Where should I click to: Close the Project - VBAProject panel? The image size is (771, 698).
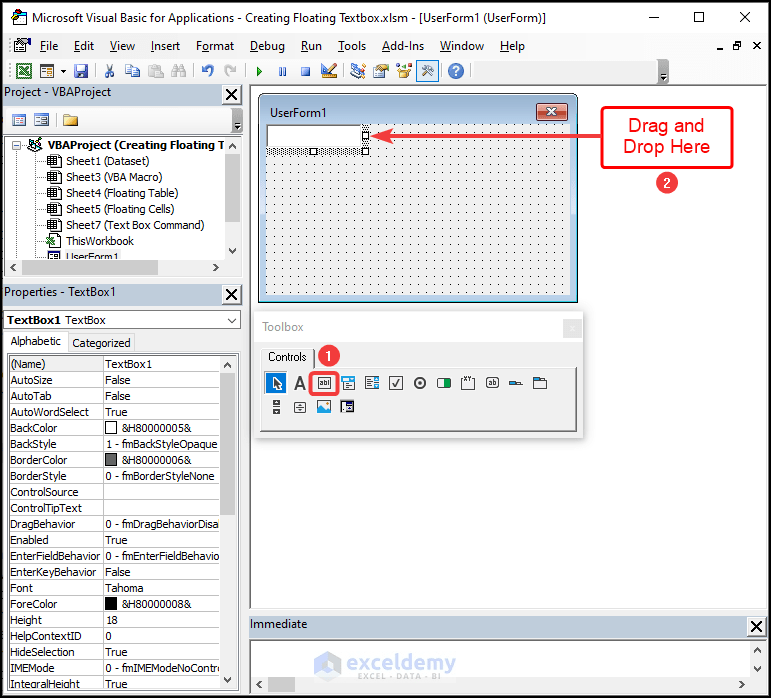(231, 94)
